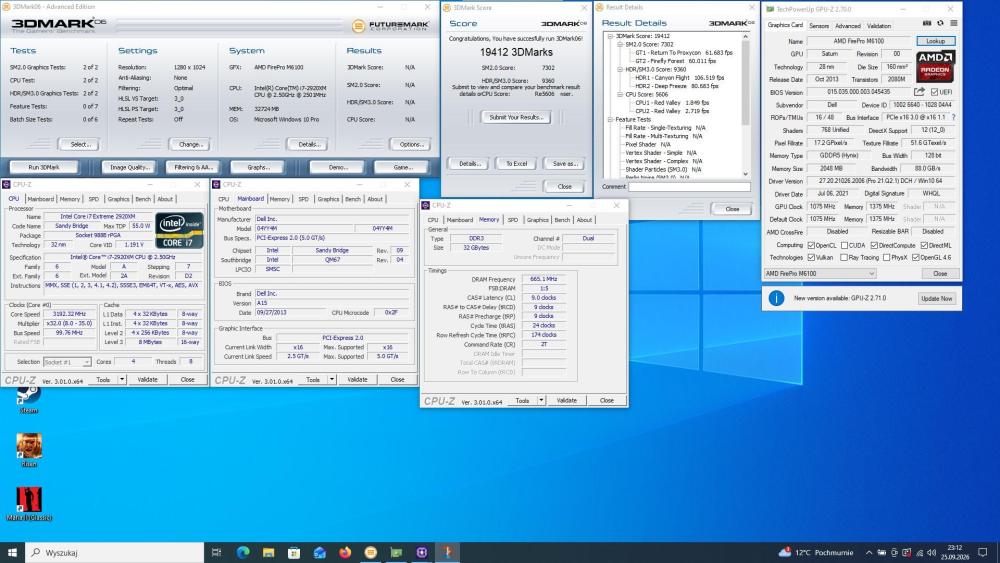Viewport: 1000px width, 563px height.
Task: Toggle the PhysX checkbox
Action: point(886,258)
